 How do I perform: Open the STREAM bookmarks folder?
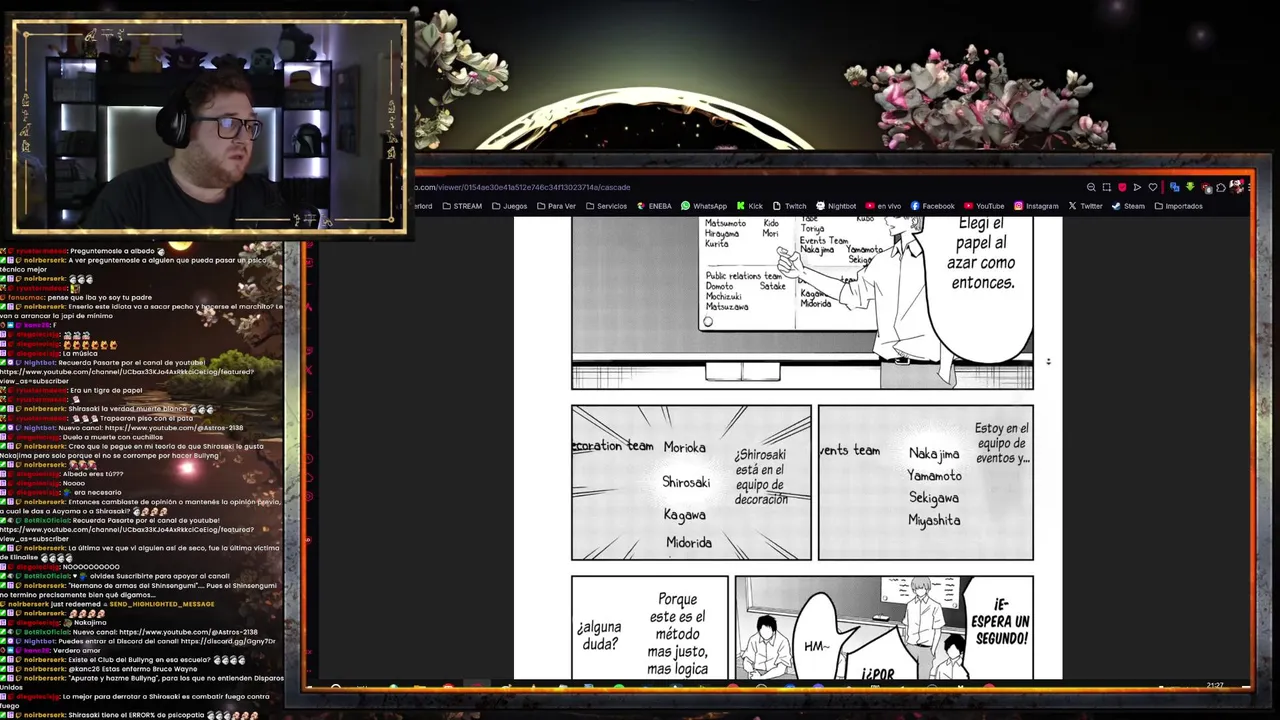[x=461, y=206]
